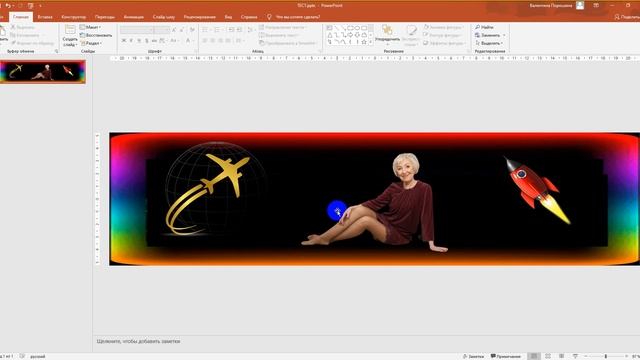Select the star shape in the shapes gallery
Viewport: 640px width, 360px height.
[364, 42]
